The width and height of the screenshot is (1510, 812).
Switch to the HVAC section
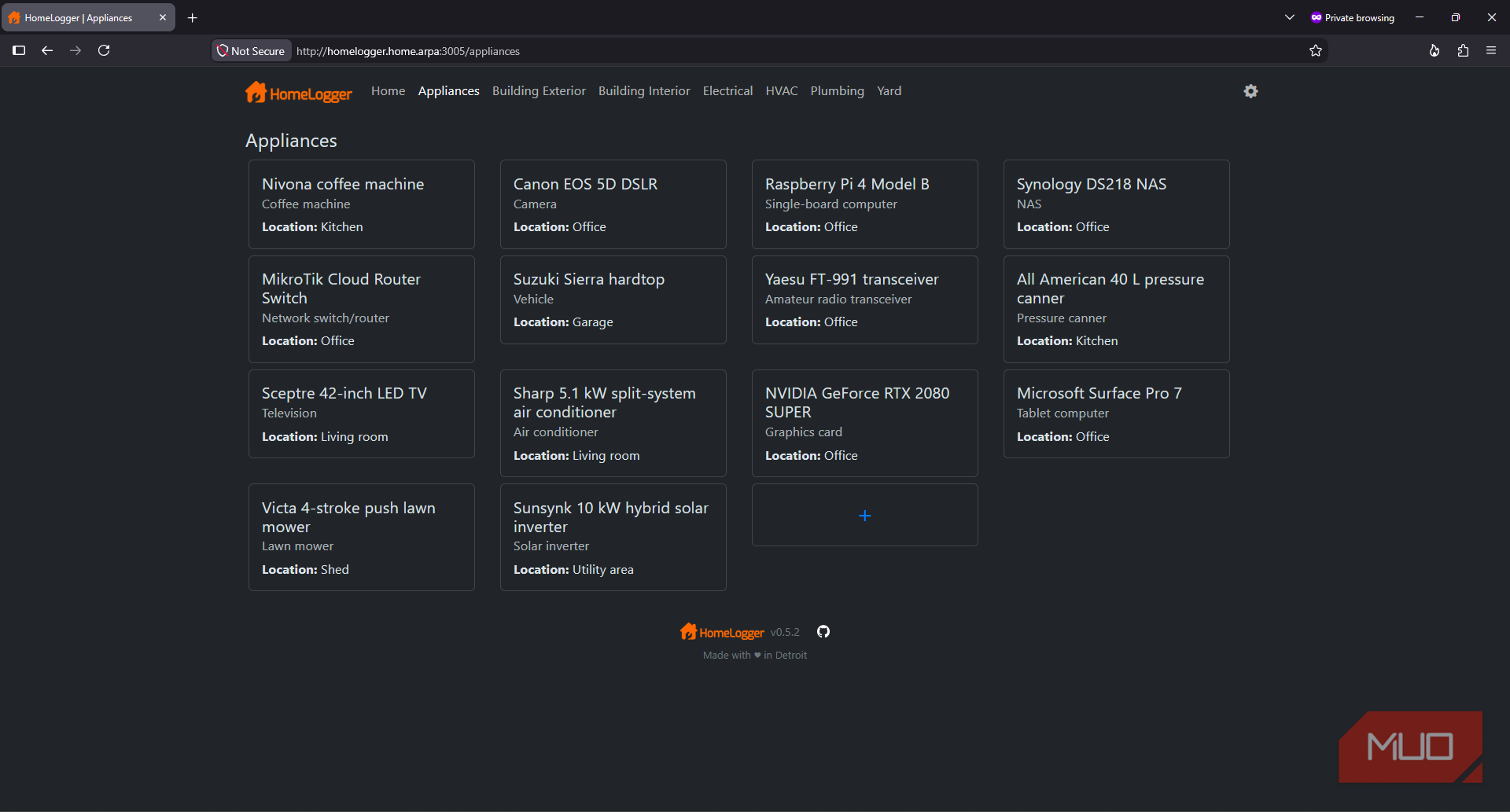[782, 91]
